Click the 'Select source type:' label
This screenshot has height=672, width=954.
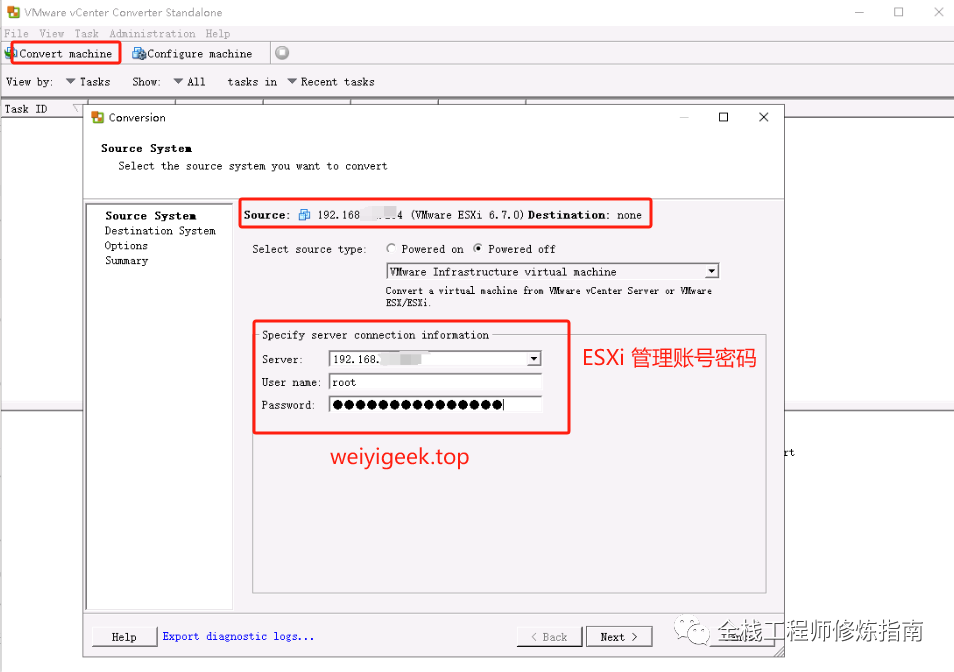click(309, 249)
